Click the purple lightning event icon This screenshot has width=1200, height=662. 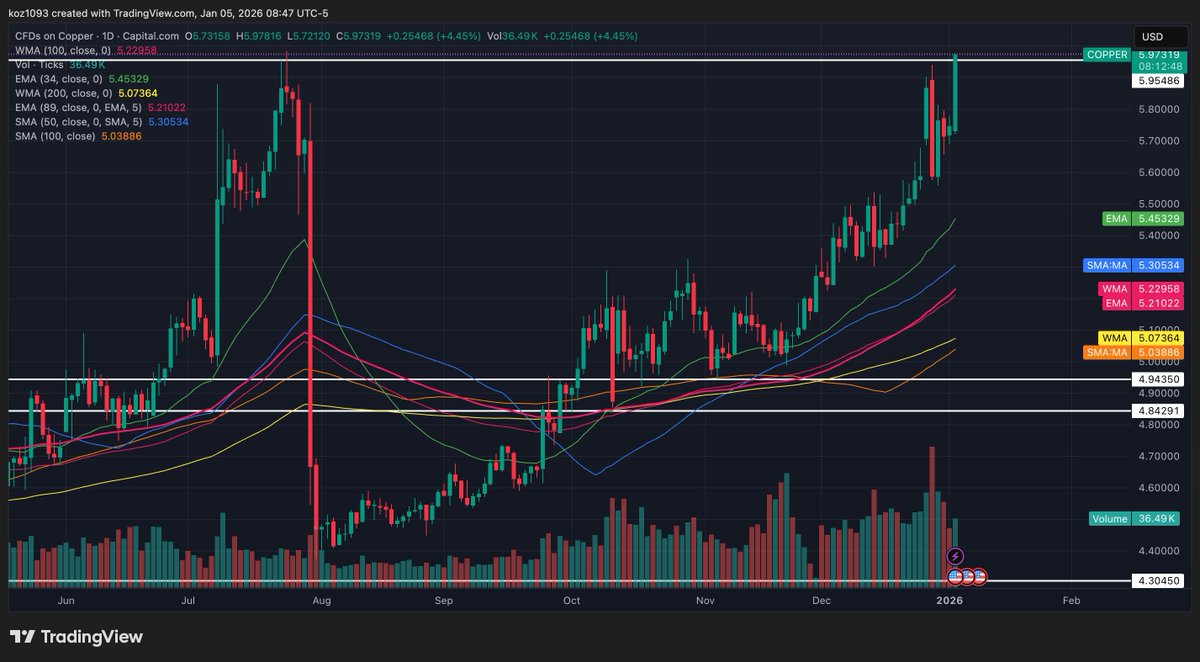click(x=955, y=556)
